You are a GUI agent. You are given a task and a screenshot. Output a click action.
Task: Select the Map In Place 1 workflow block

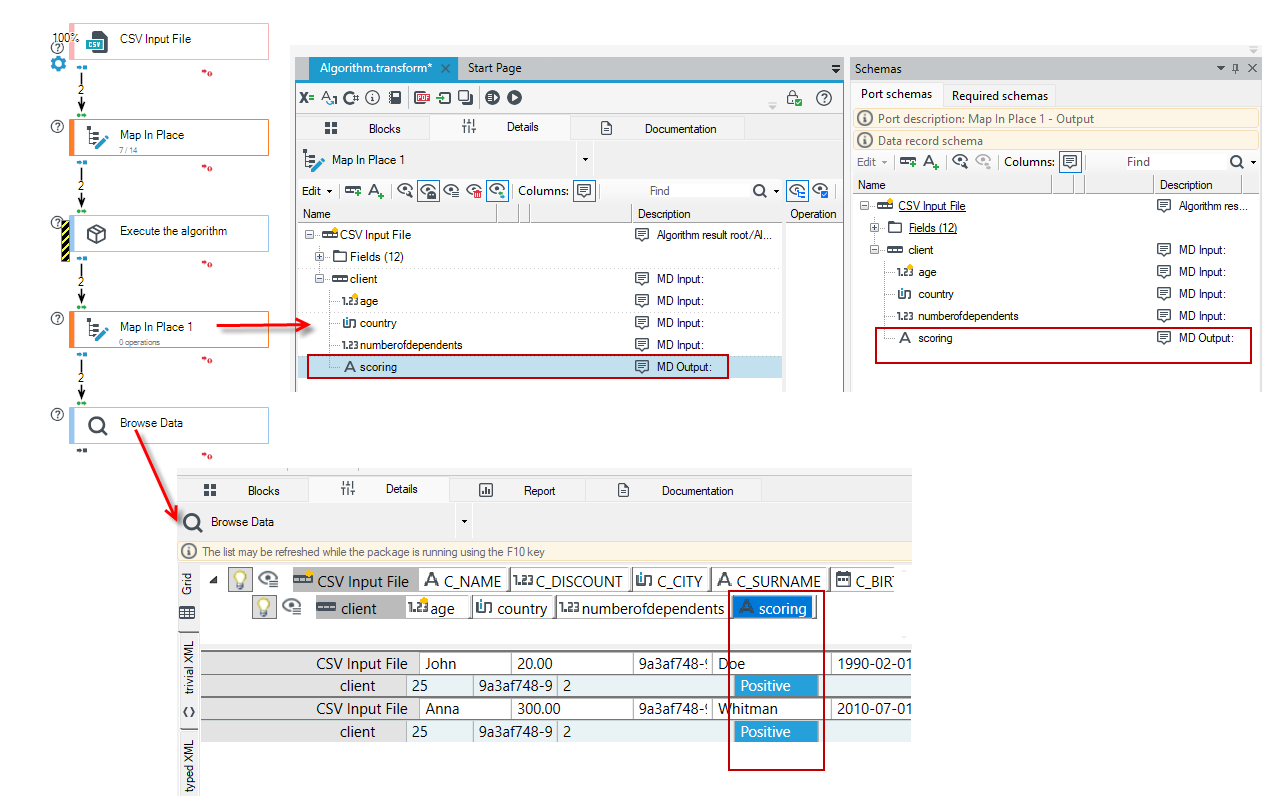(x=169, y=329)
